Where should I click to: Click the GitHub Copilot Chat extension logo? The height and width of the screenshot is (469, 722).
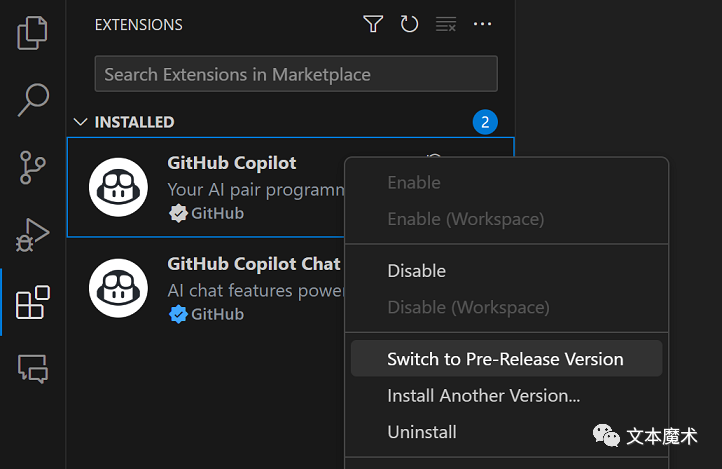118,288
